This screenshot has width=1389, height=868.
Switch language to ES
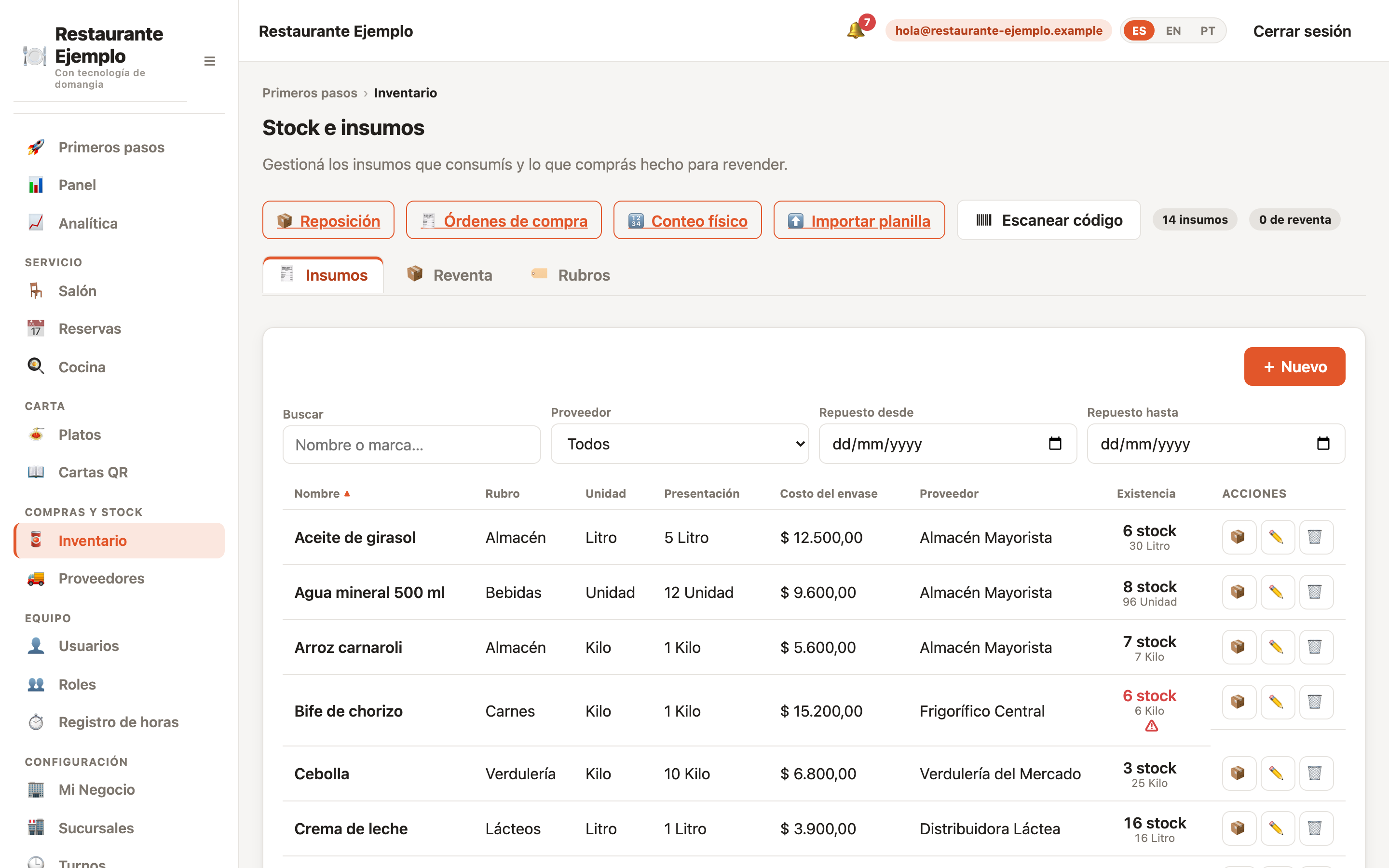pyautogui.click(x=1139, y=31)
